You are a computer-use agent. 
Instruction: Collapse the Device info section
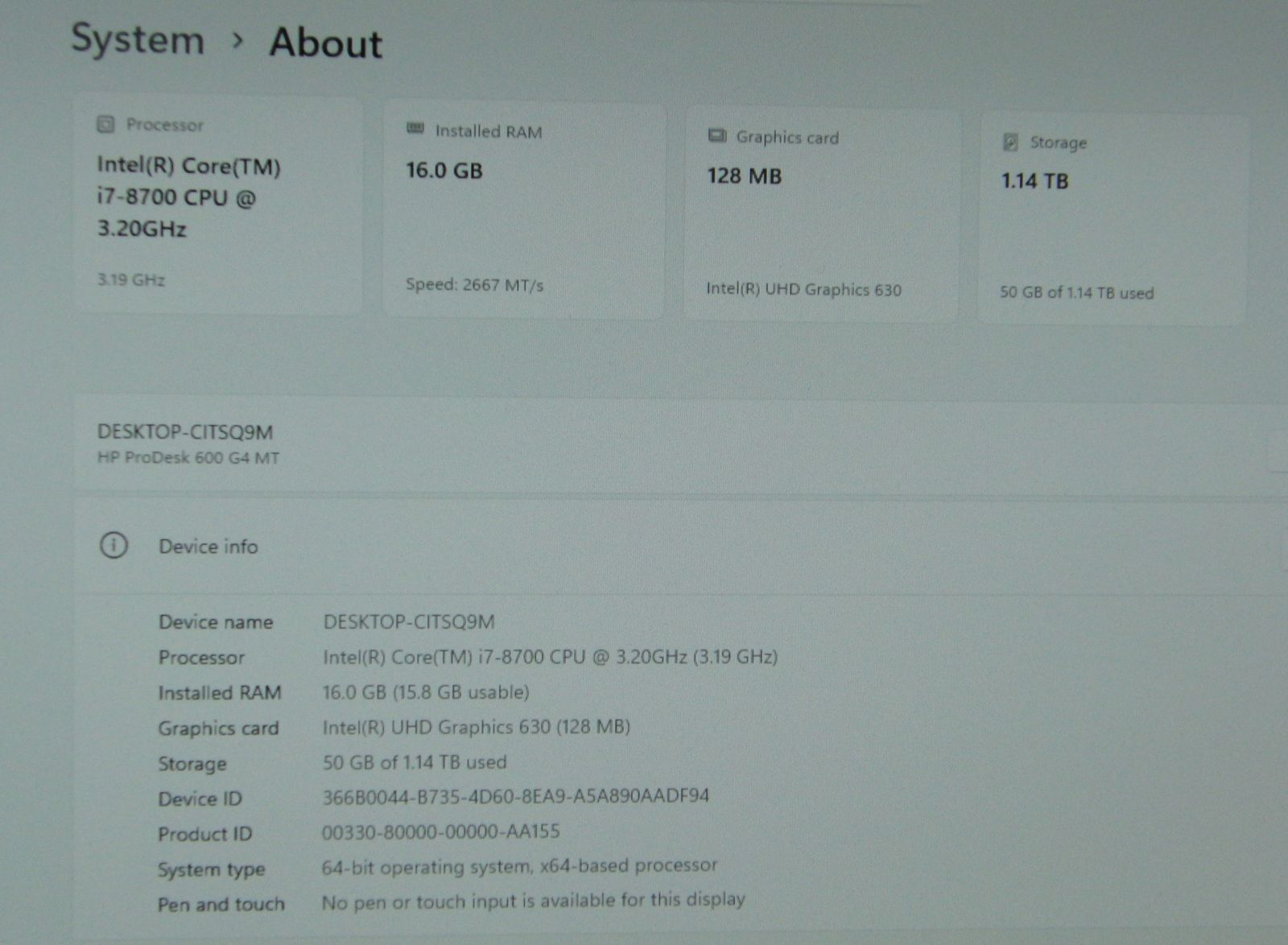pos(680,546)
